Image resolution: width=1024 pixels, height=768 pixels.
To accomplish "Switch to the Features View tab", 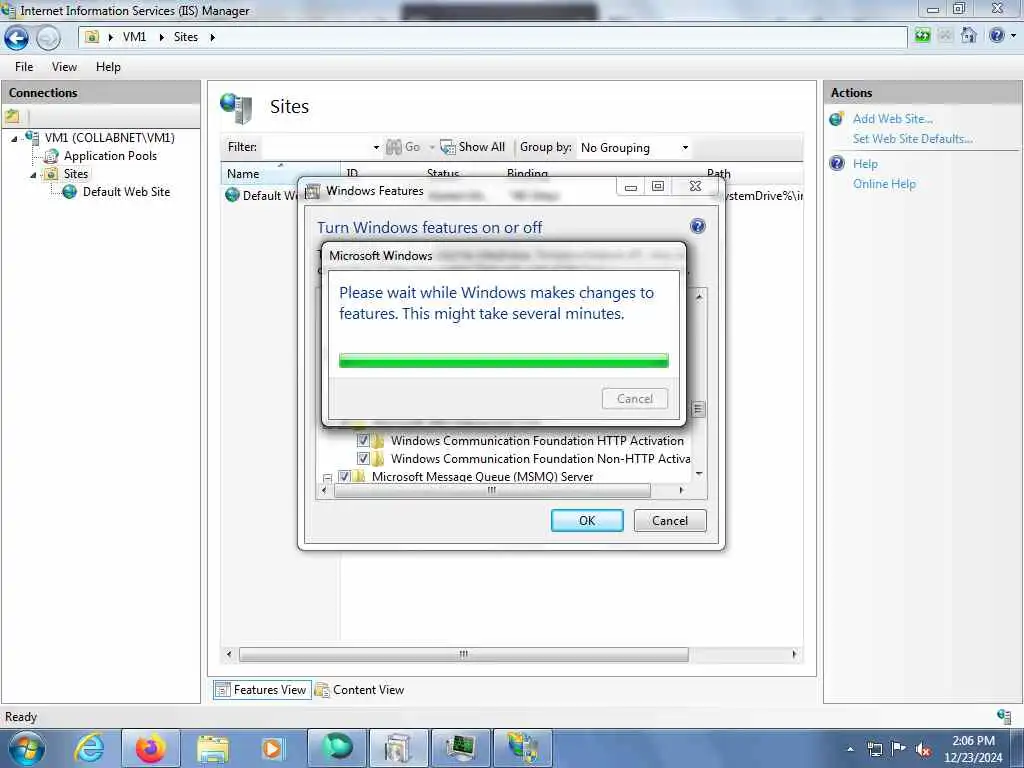I will click(x=262, y=690).
